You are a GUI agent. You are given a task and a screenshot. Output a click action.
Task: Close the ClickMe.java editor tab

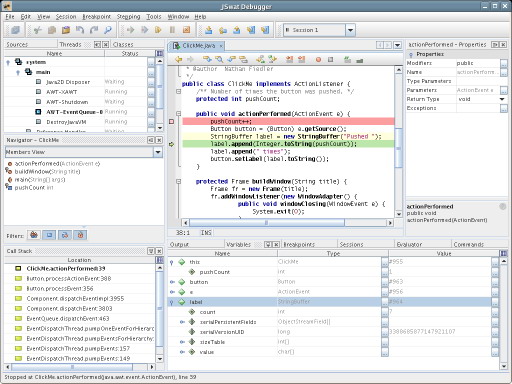221,46
